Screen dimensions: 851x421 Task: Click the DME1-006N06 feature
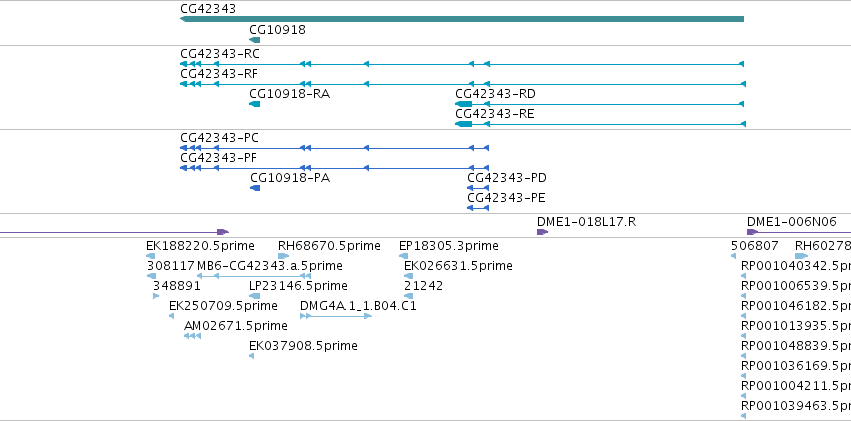(x=799, y=232)
